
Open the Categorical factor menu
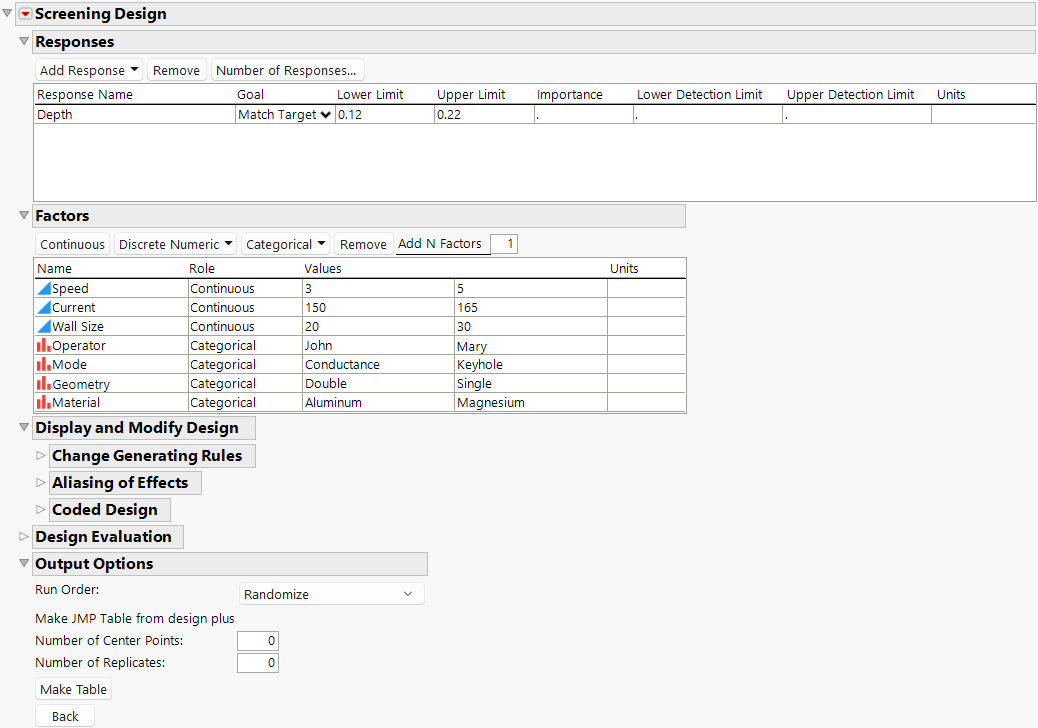286,244
